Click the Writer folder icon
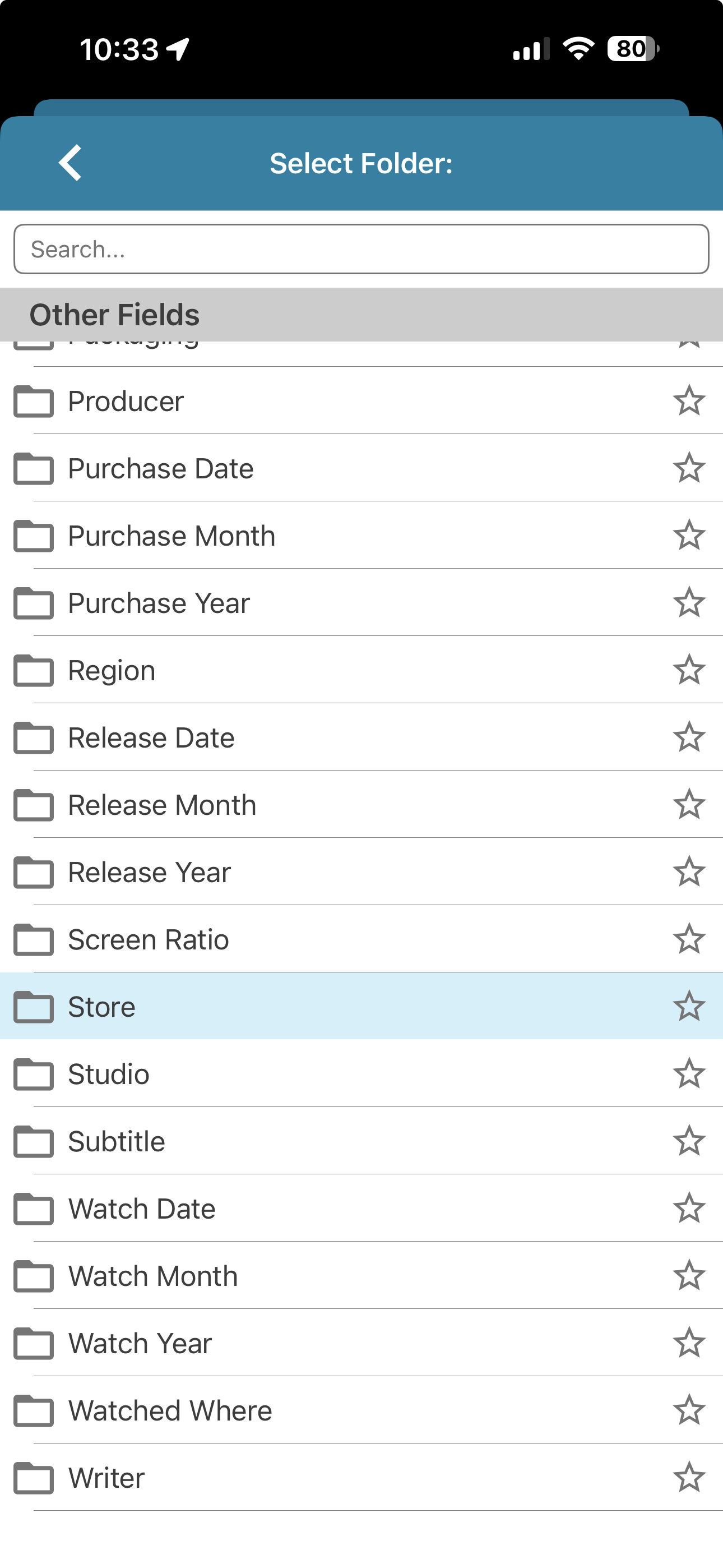The width and height of the screenshot is (723, 1568). point(34,1478)
